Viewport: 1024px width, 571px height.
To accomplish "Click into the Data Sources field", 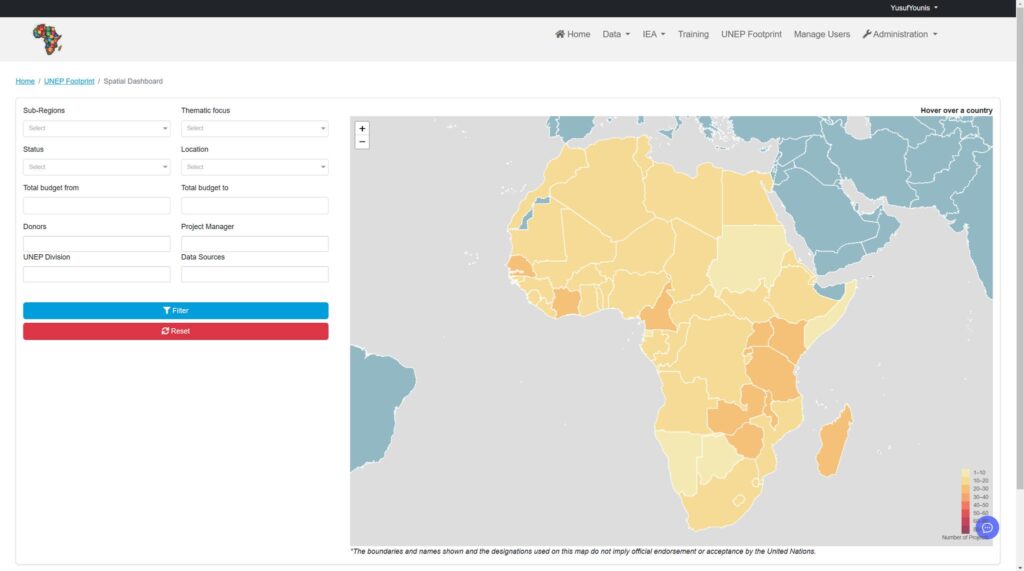I will coord(255,274).
